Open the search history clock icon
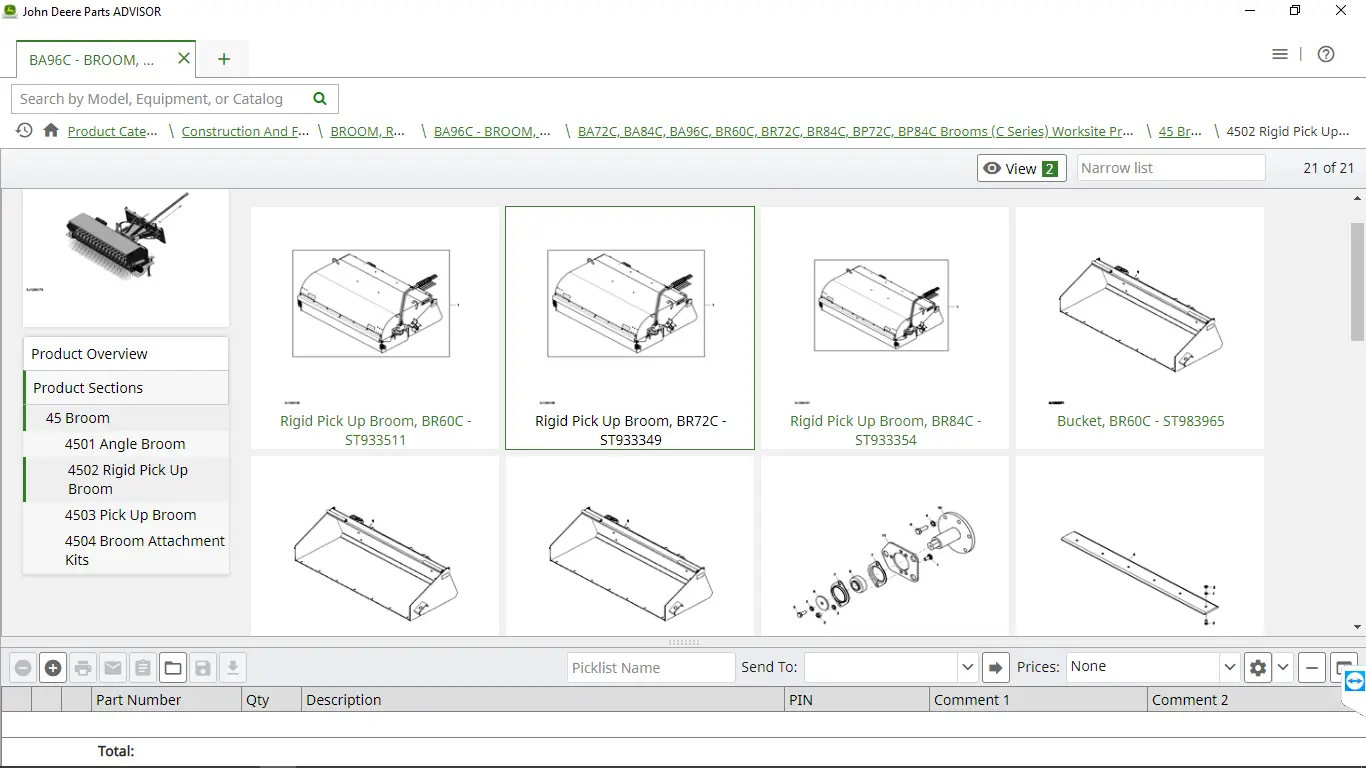 pyautogui.click(x=22, y=131)
